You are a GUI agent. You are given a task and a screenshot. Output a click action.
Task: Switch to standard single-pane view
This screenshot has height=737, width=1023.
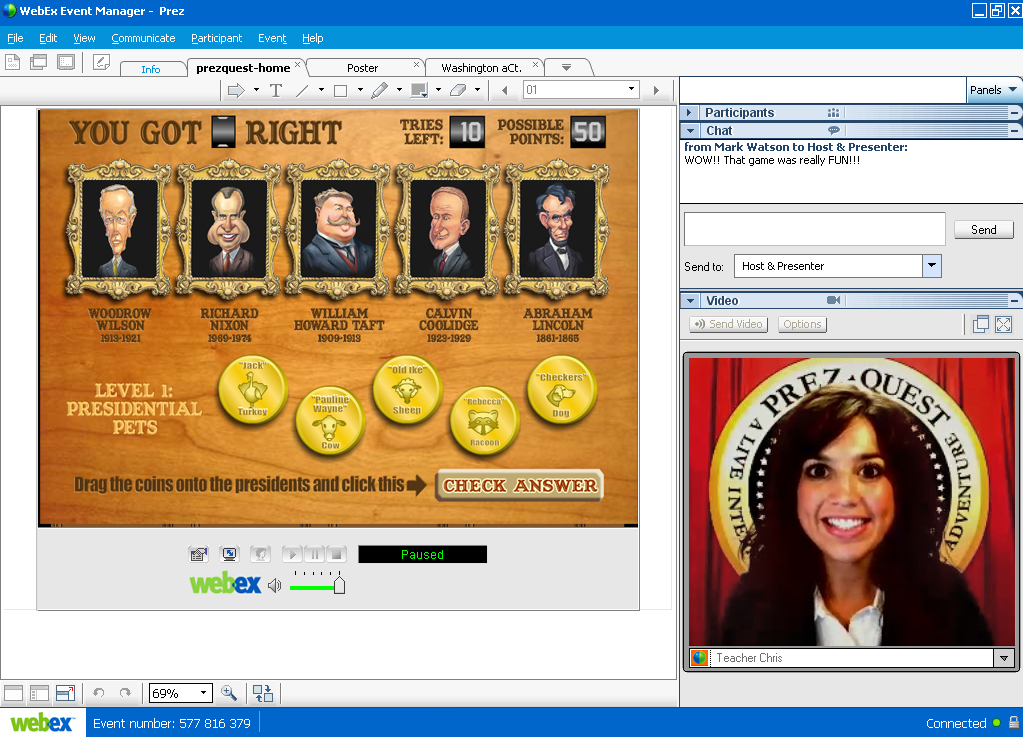pyautogui.click(x=13, y=693)
